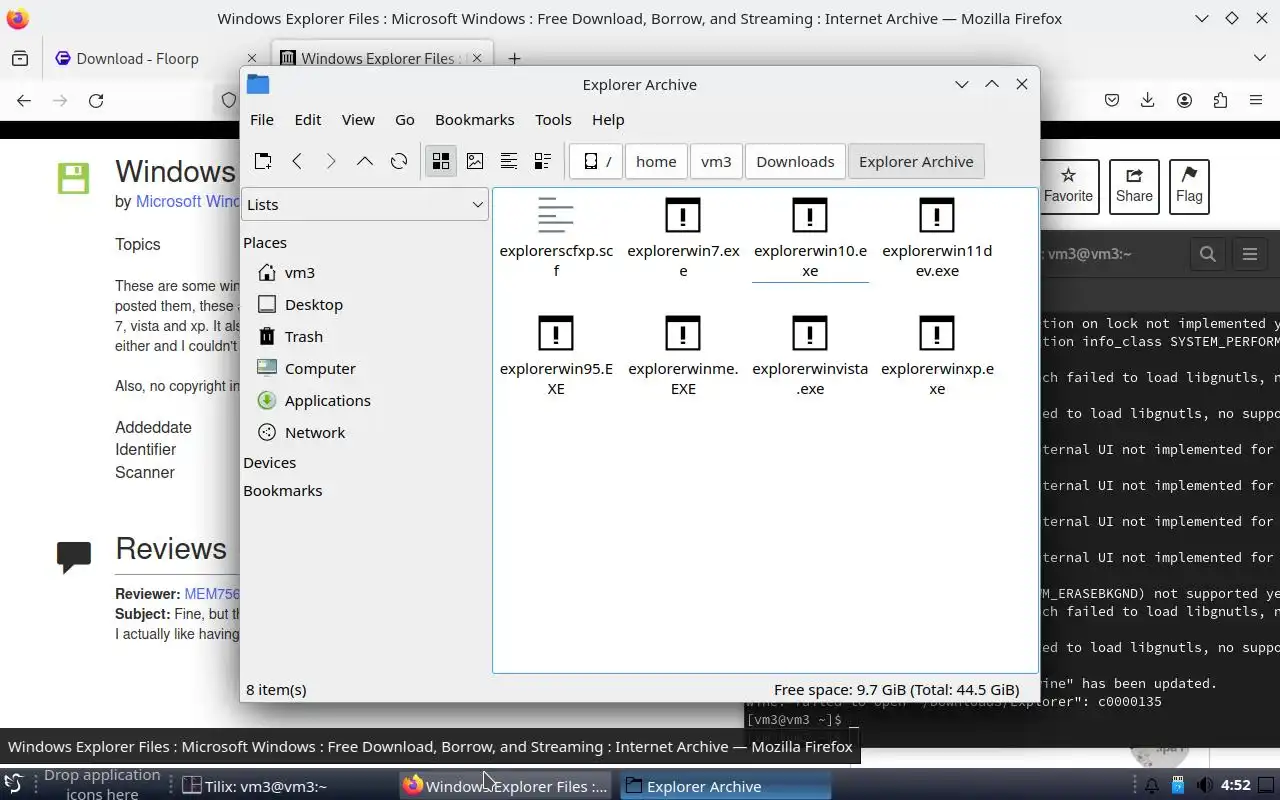Select the explorerwinme.EXE file
1280x800 pixels.
tap(683, 356)
